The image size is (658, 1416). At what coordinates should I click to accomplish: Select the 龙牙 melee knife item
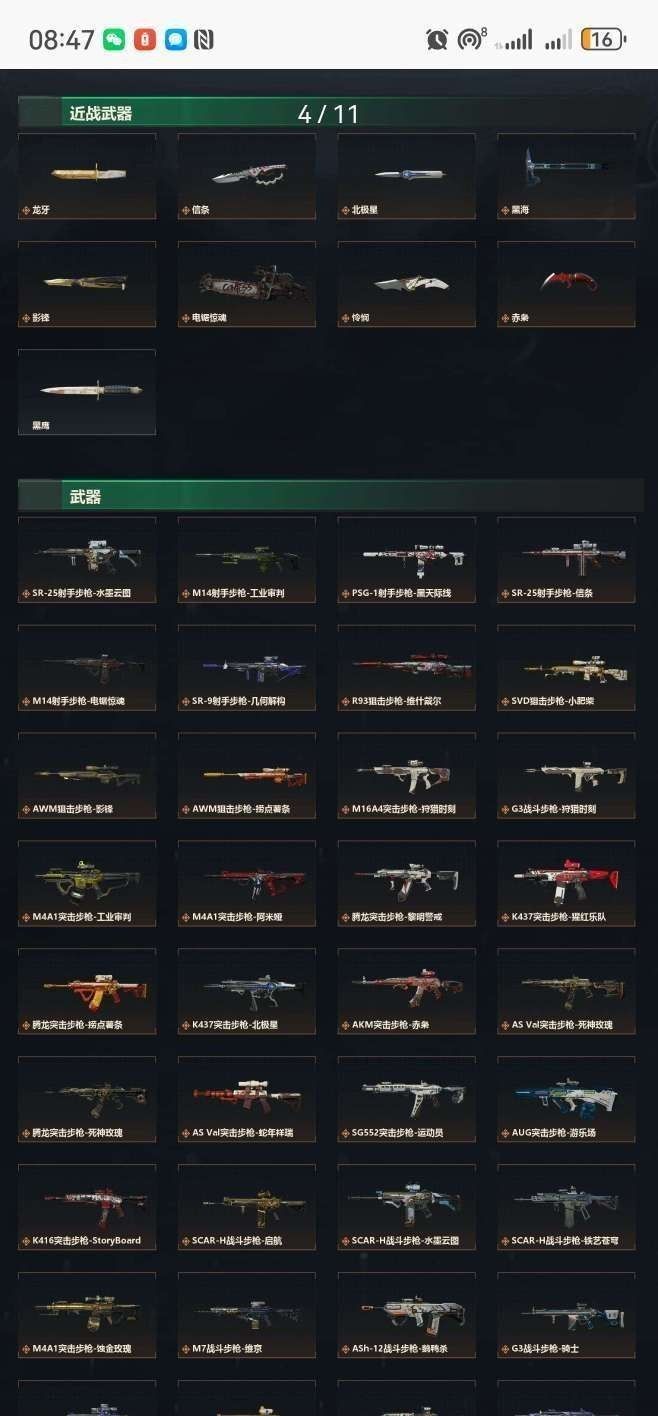[87, 176]
